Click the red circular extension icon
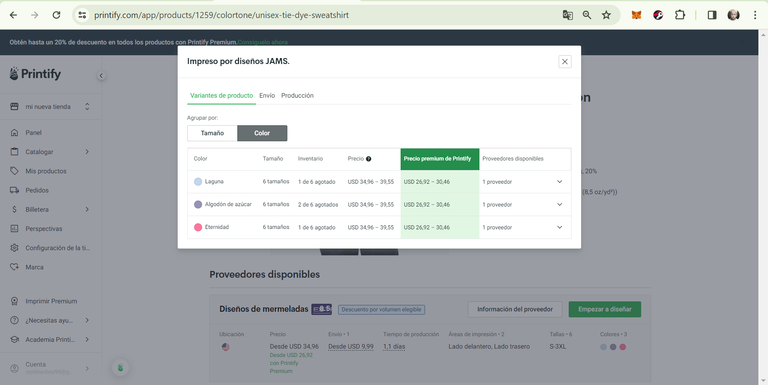 (658, 15)
